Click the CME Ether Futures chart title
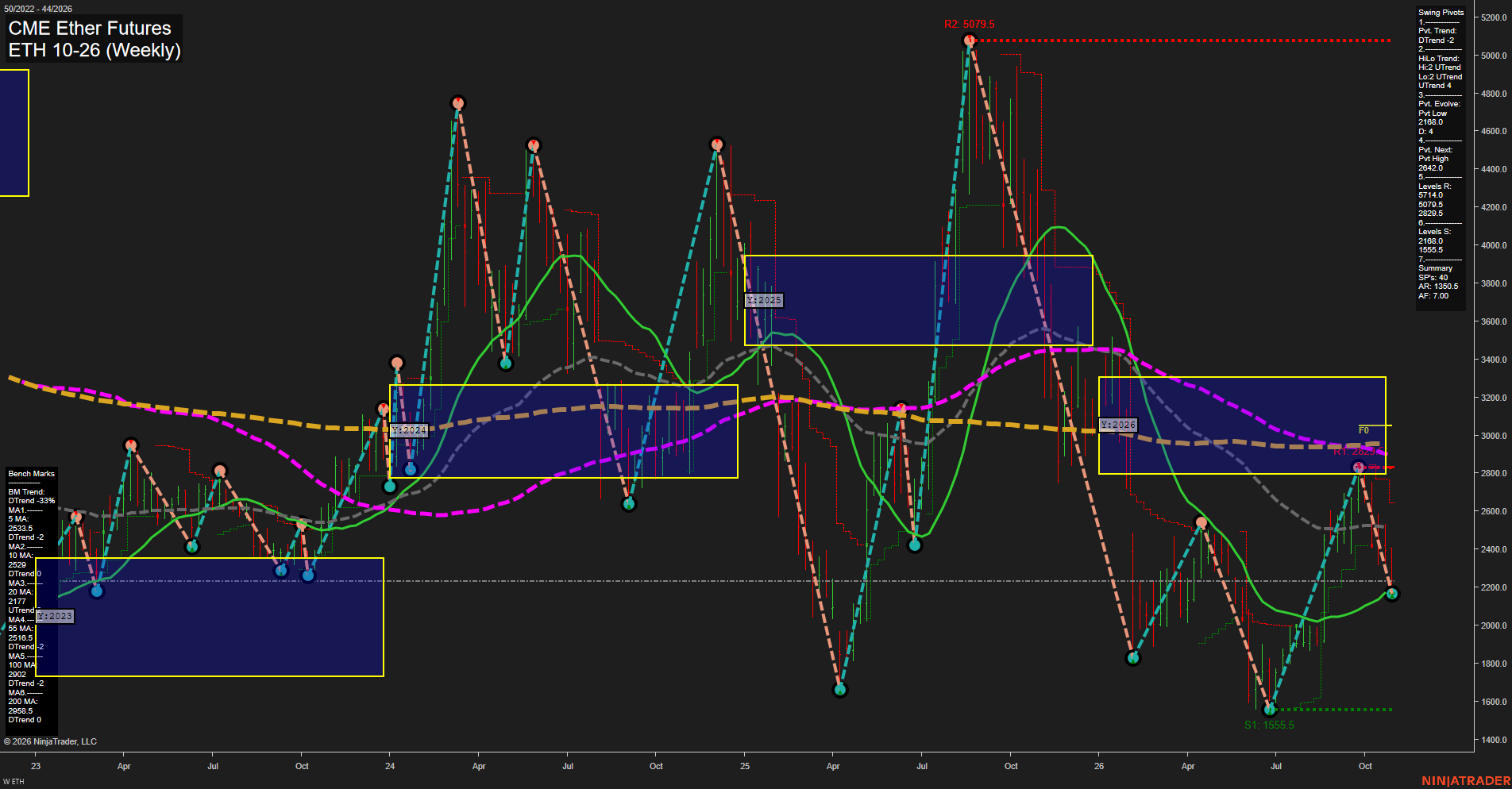Viewport: 1512px width, 789px height. (90, 28)
